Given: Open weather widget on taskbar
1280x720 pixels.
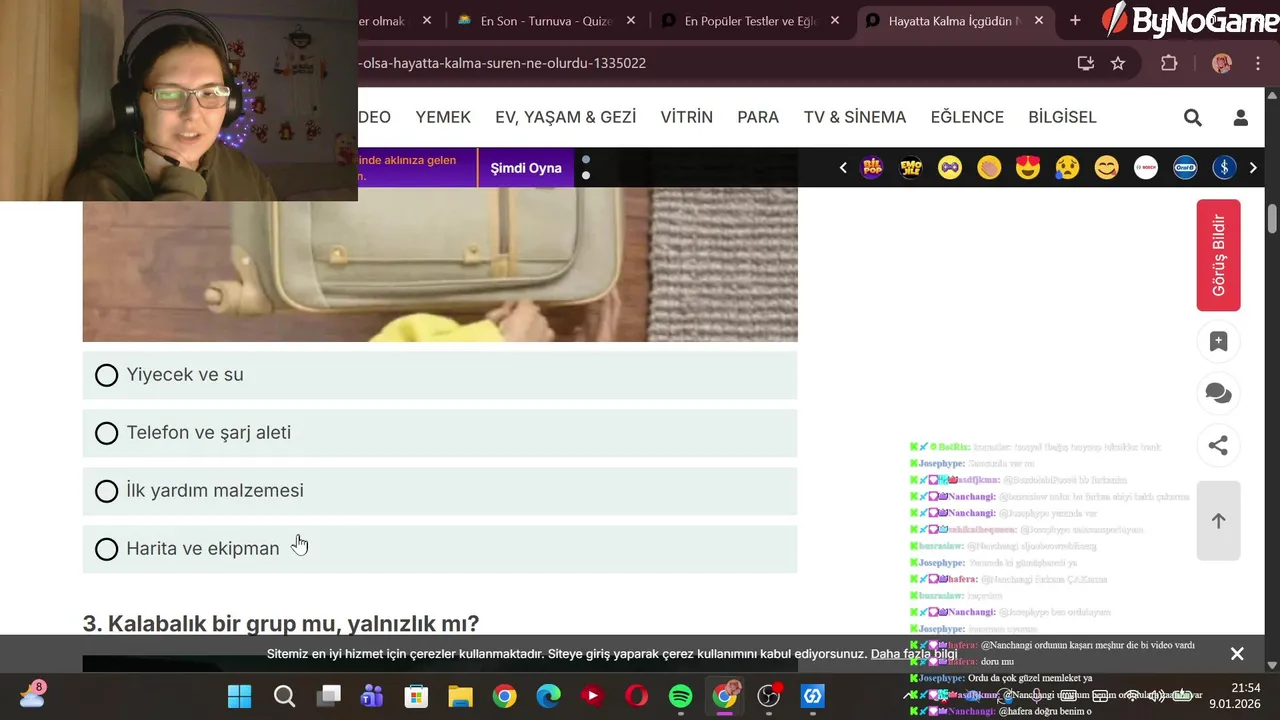Looking at the screenshot, I should point(32,695).
